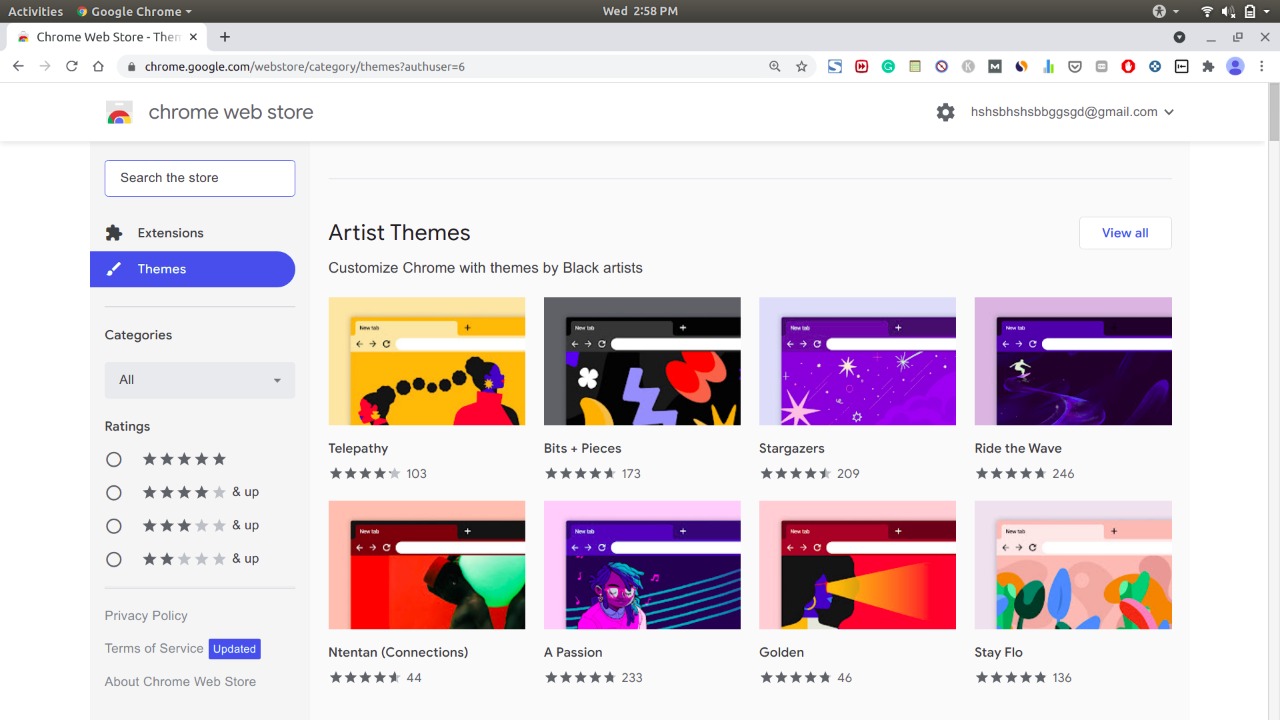This screenshot has height=720, width=1280.
Task: Open a new browser tab
Action: click(x=225, y=37)
